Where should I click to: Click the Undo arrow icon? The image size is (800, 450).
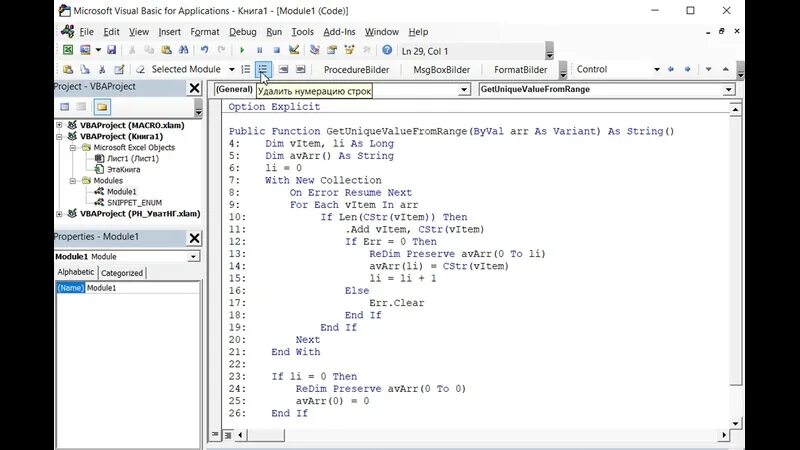(x=204, y=50)
